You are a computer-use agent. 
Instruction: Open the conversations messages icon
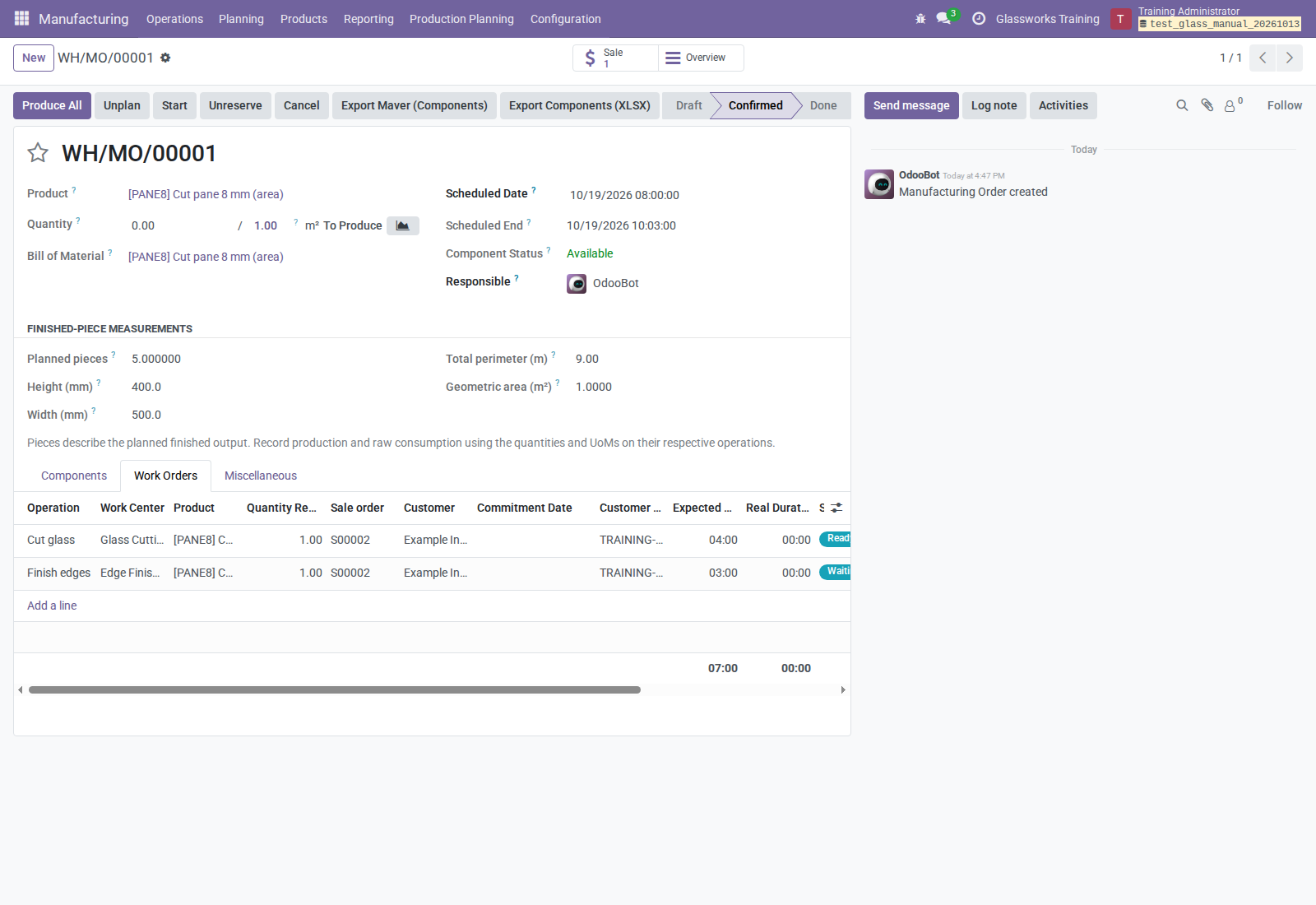[943, 18]
